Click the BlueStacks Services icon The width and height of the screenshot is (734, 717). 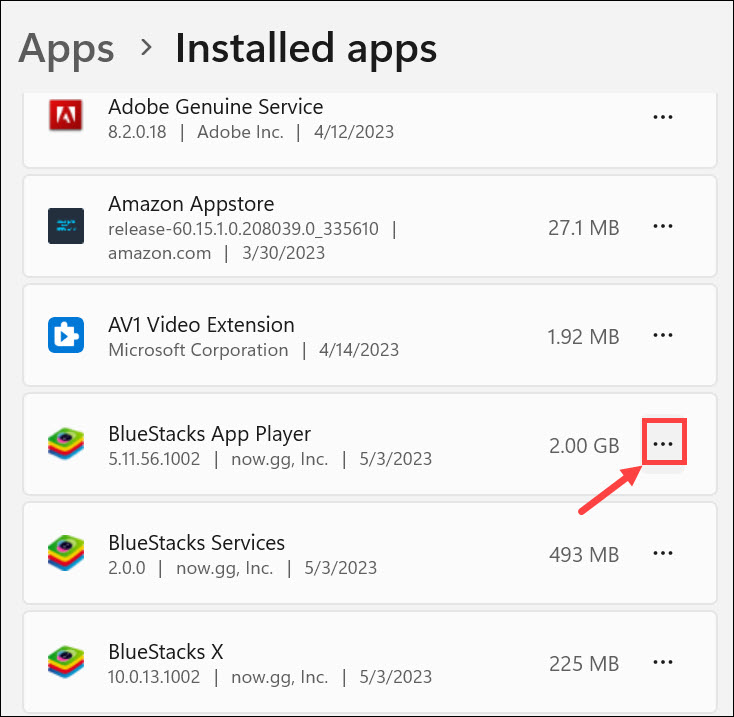[66, 553]
